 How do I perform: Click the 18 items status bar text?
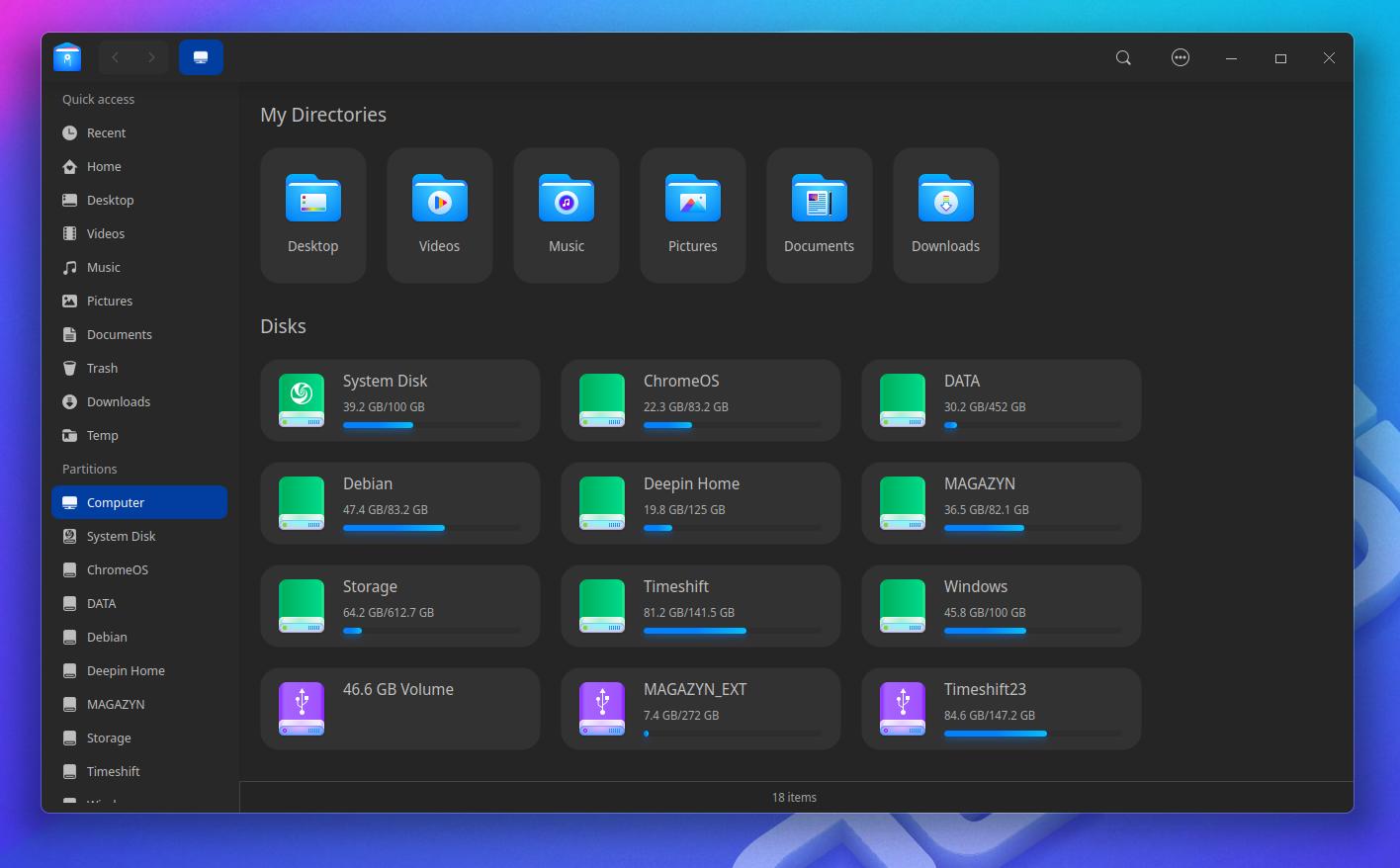pos(795,798)
